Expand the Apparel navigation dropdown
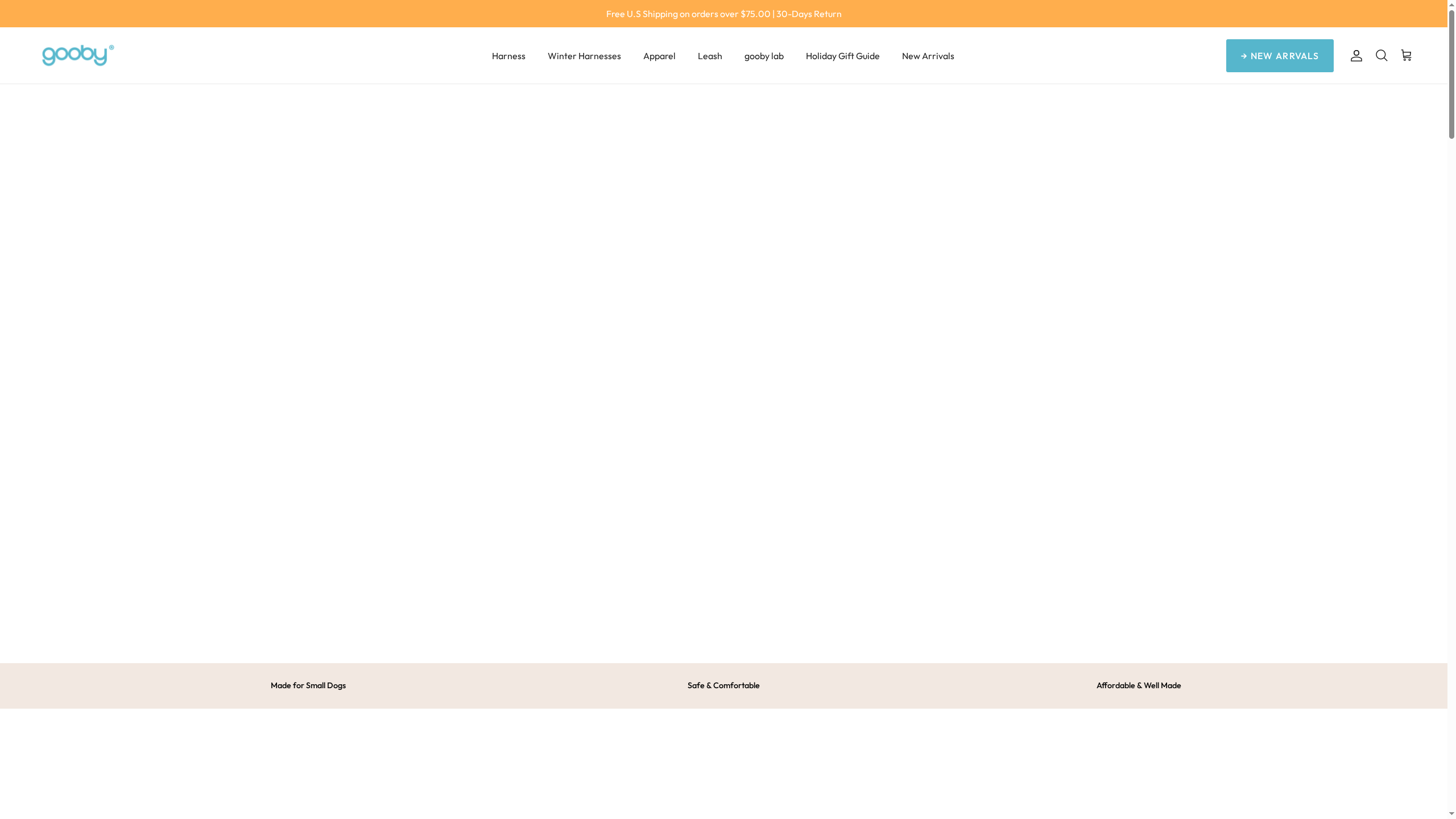The height and width of the screenshot is (819, 1456). (659, 55)
